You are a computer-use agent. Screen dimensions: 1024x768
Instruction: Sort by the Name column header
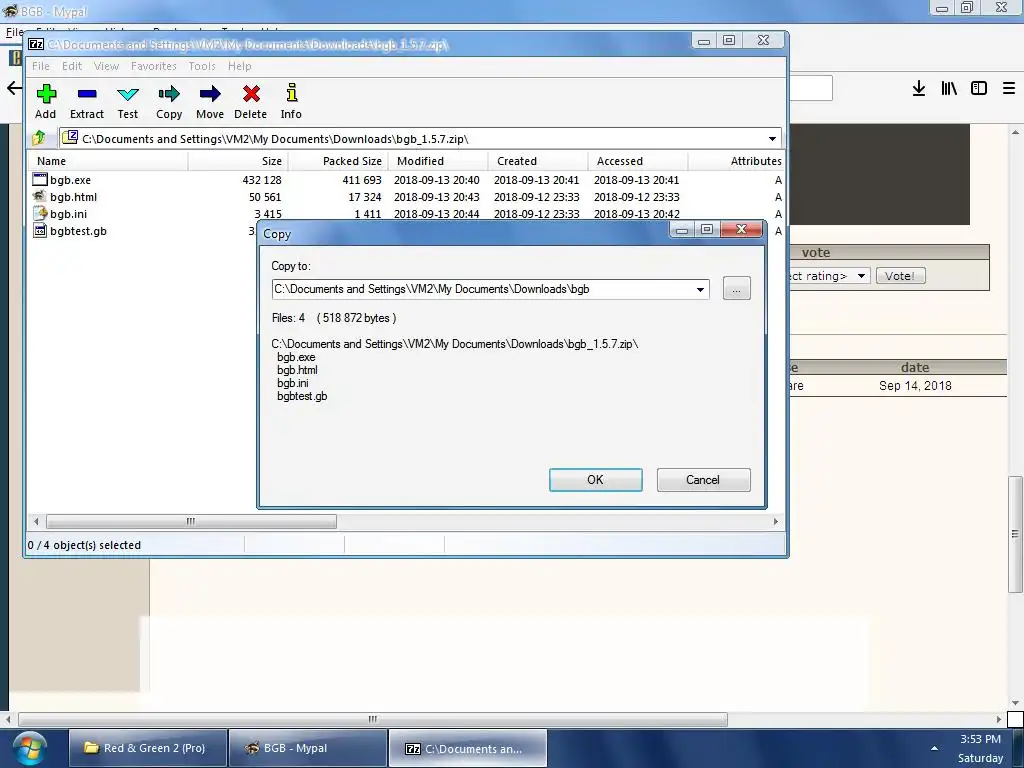click(108, 161)
